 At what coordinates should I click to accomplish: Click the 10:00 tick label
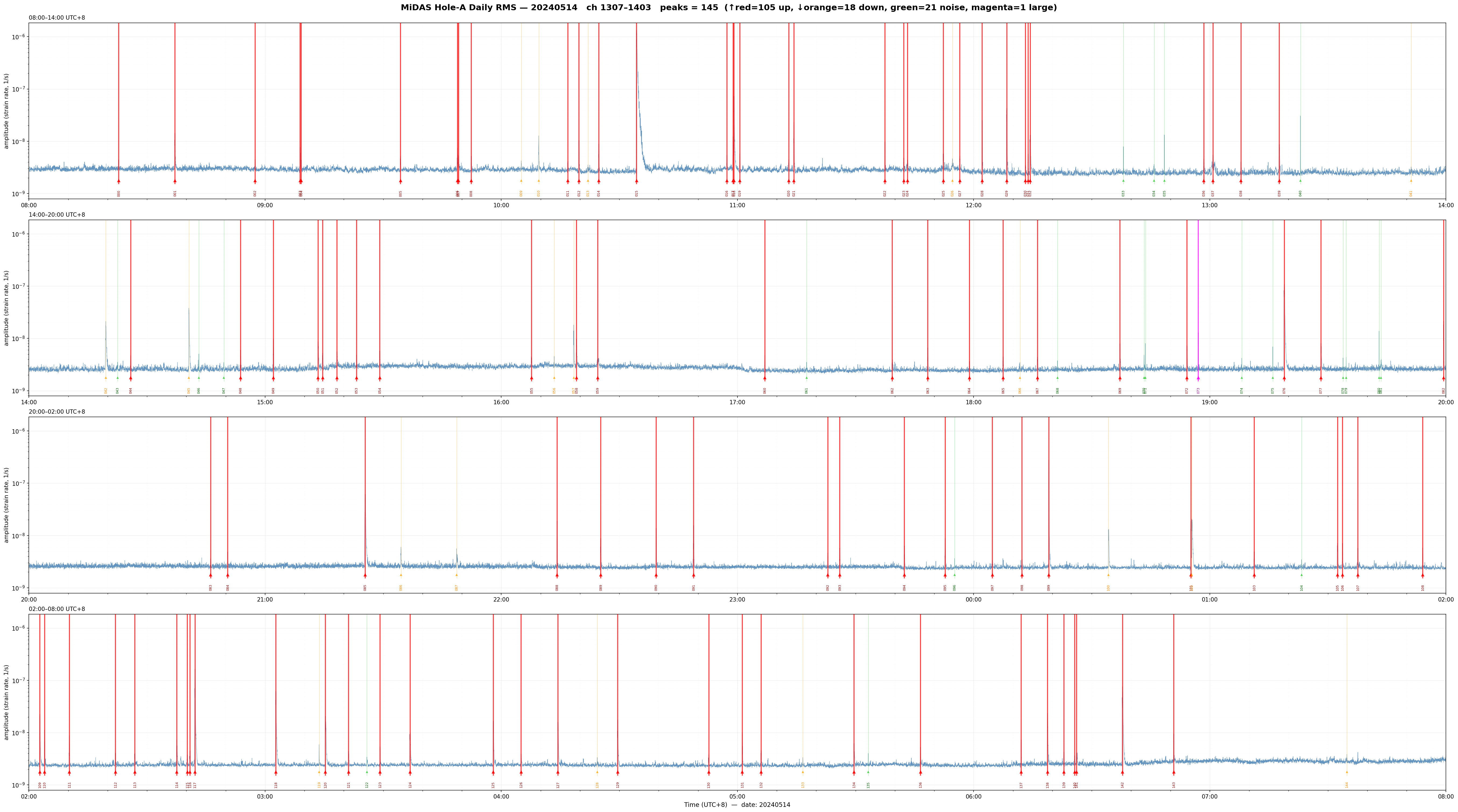[501, 205]
